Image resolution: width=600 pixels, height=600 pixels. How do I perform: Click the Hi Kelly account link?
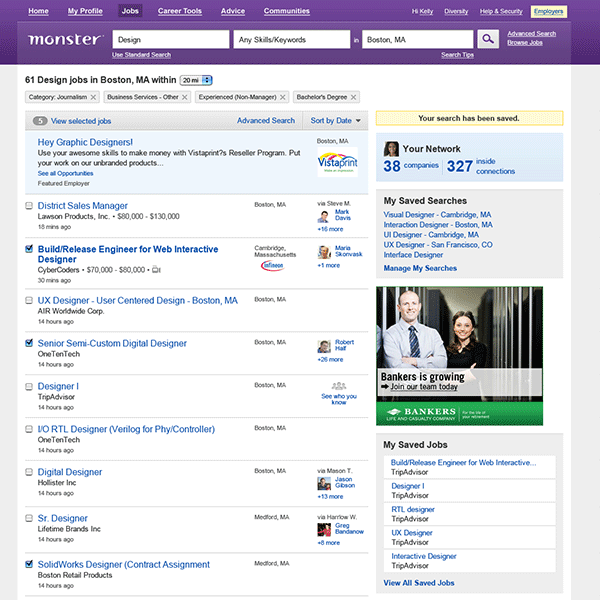click(x=422, y=11)
